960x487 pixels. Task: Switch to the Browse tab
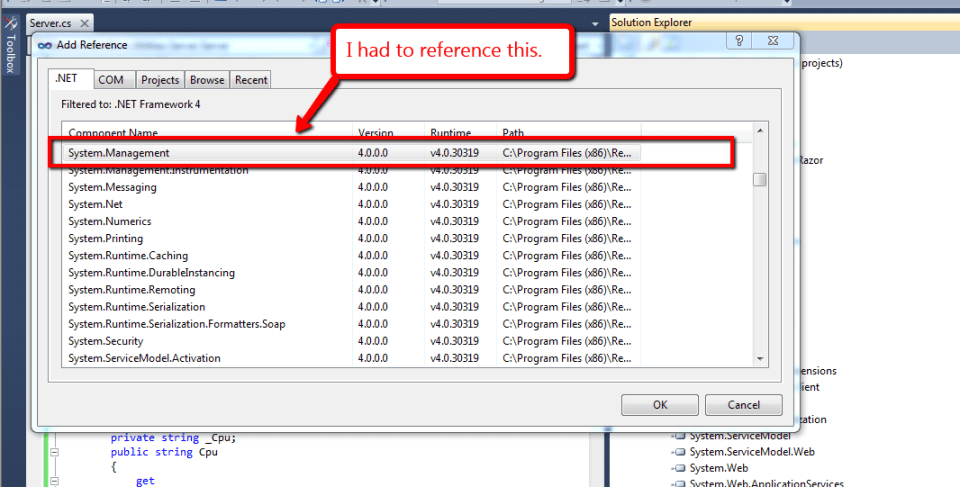point(207,80)
